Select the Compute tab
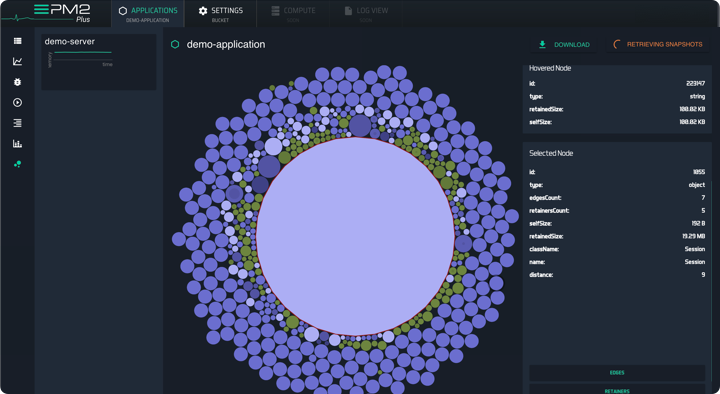Screen dimensions: 720x394 [x=293, y=14]
